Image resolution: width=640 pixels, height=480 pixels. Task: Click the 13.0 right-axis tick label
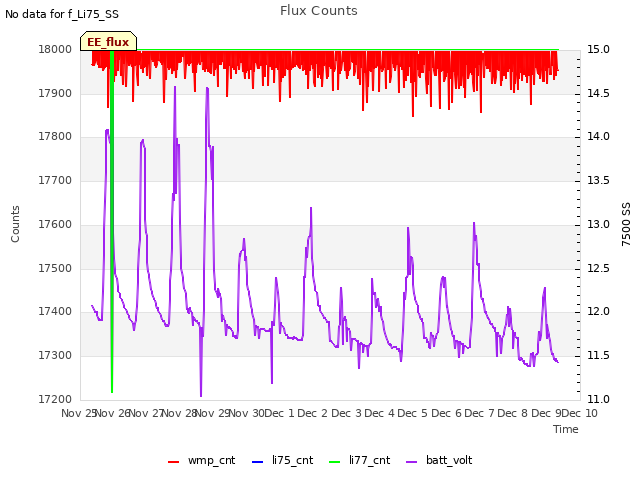point(598,224)
